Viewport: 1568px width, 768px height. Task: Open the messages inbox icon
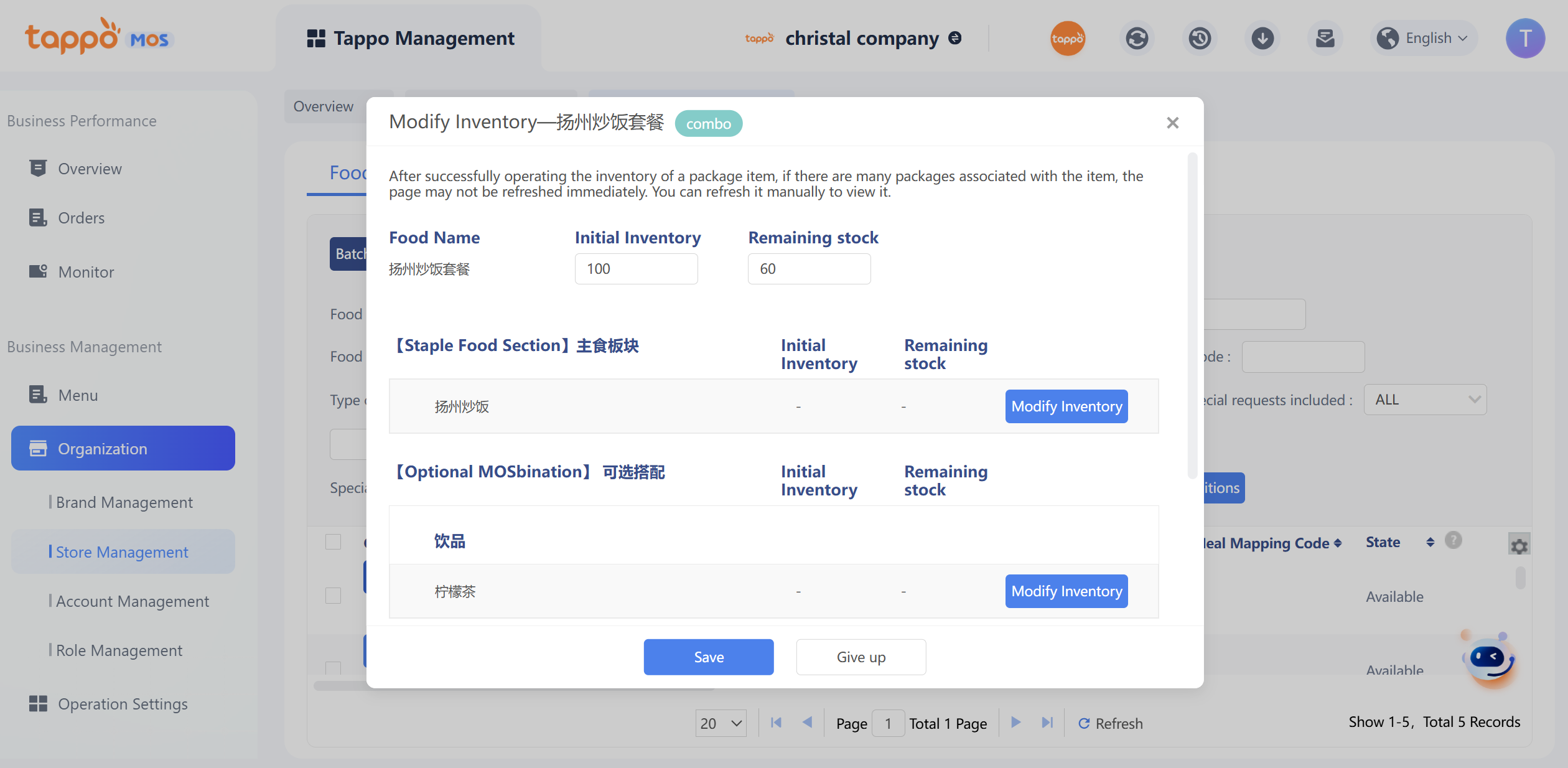pos(1325,39)
